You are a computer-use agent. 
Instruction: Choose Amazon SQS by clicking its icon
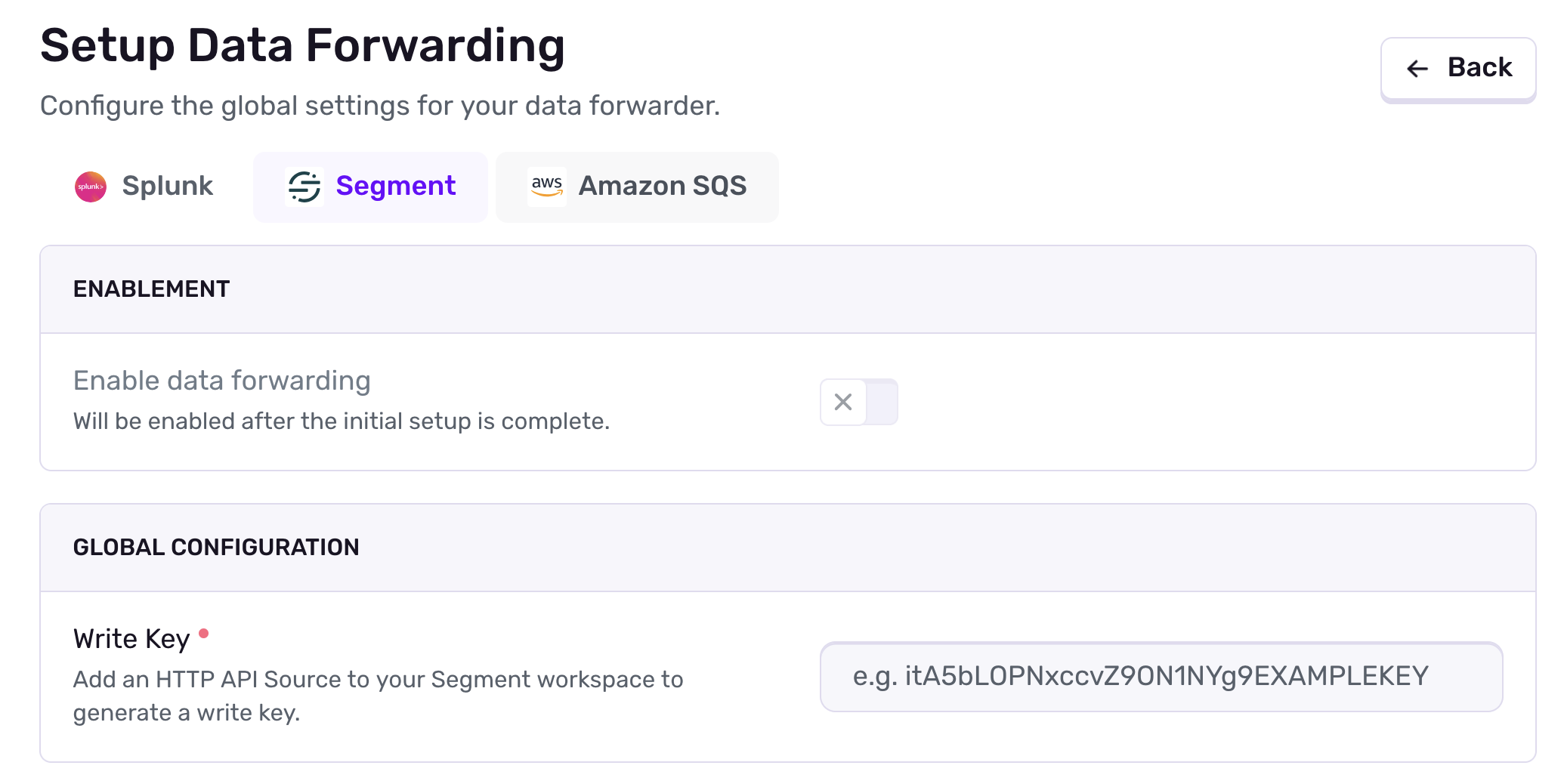point(546,186)
